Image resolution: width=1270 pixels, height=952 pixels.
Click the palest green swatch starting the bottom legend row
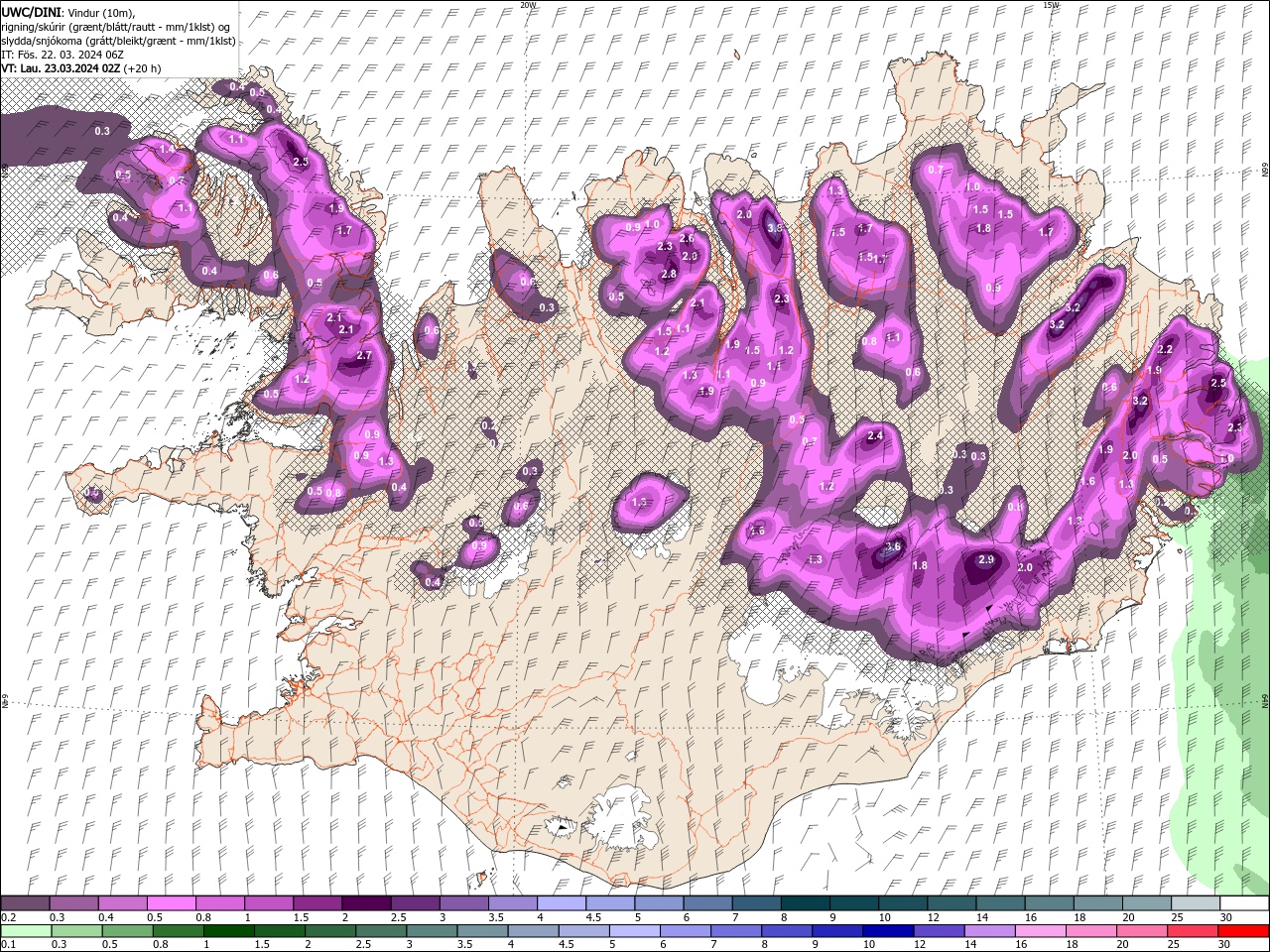pos(25,931)
